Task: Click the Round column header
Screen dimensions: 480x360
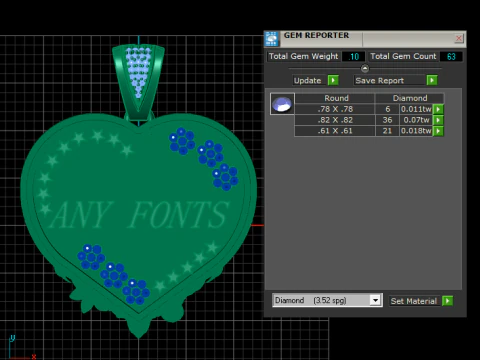Action: 335,98
